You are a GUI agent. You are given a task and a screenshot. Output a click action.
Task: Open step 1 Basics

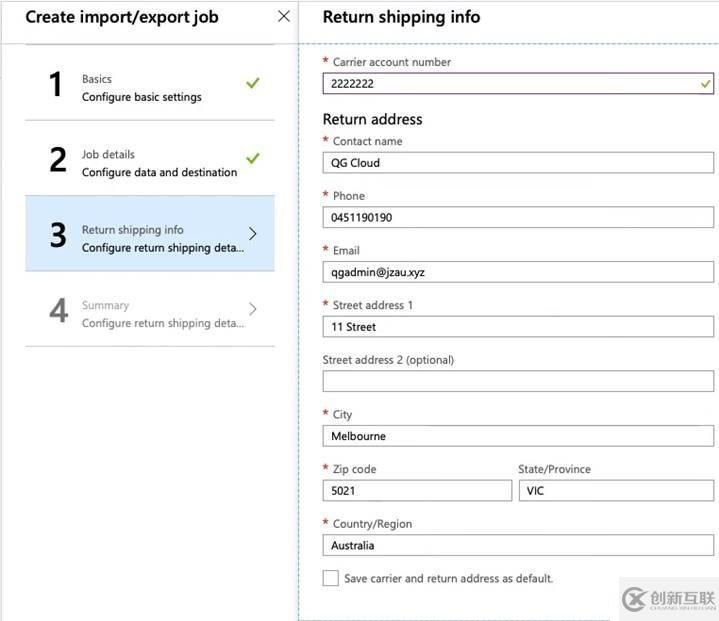point(149,83)
